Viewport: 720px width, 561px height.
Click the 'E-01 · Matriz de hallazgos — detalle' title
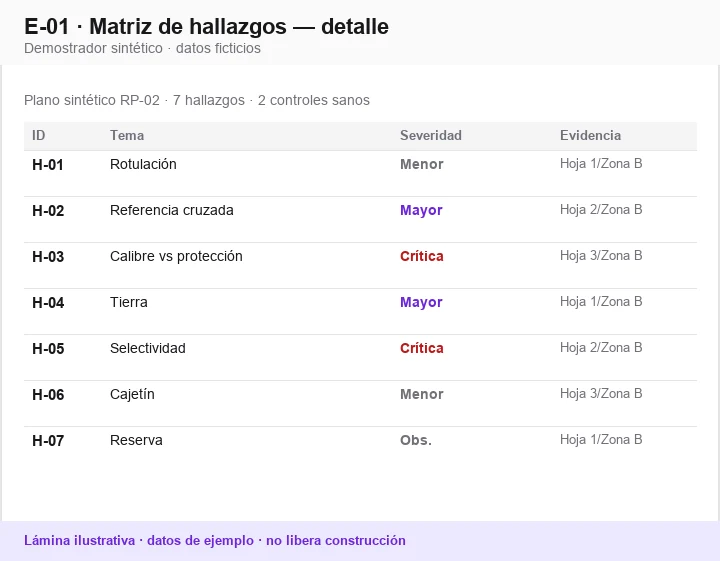206,27
